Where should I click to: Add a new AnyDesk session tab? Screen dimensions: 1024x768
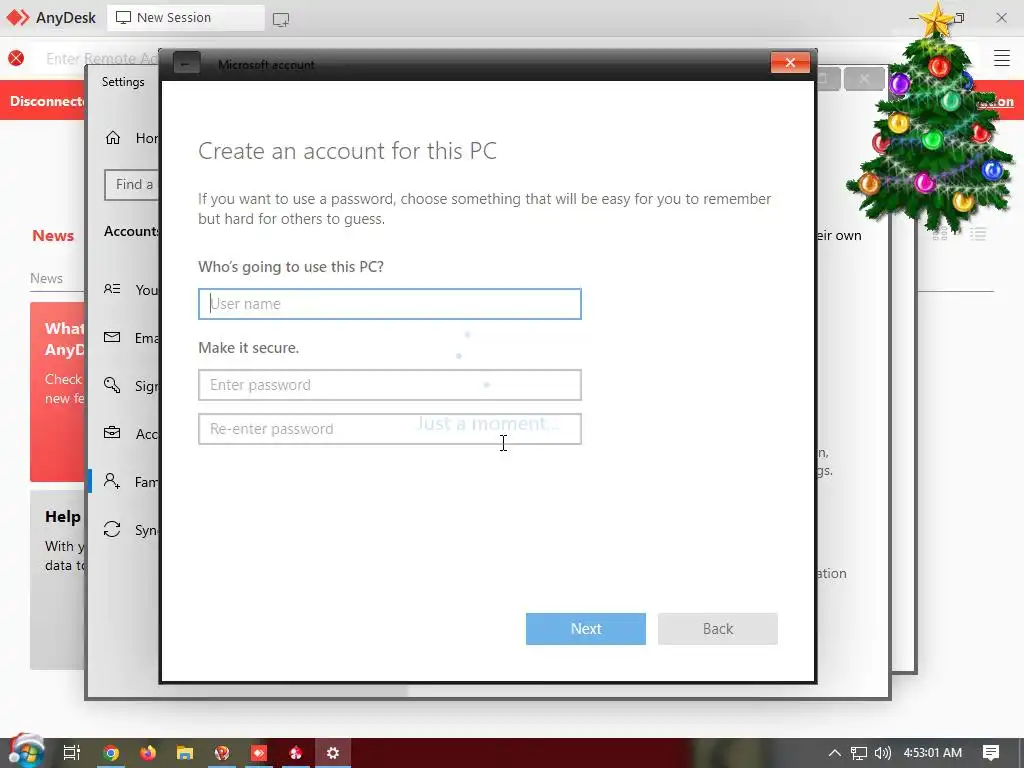tap(281, 19)
